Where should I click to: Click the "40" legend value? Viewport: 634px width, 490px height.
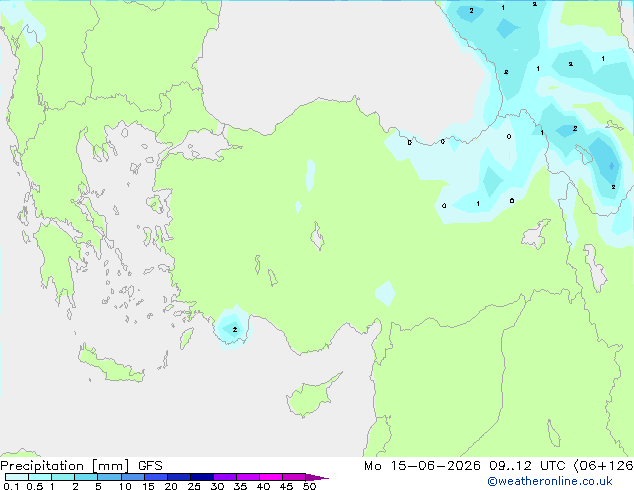click(x=263, y=486)
